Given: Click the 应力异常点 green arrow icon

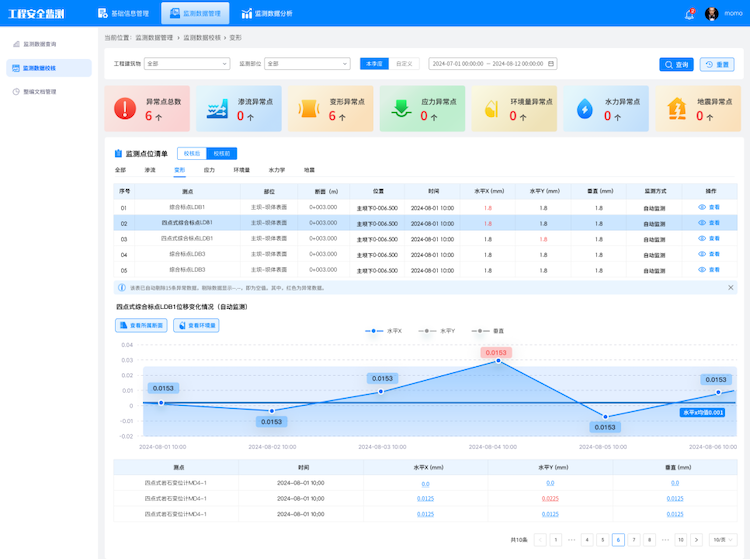Looking at the screenshot, I should pyautogui.click(x=401, y=109).
